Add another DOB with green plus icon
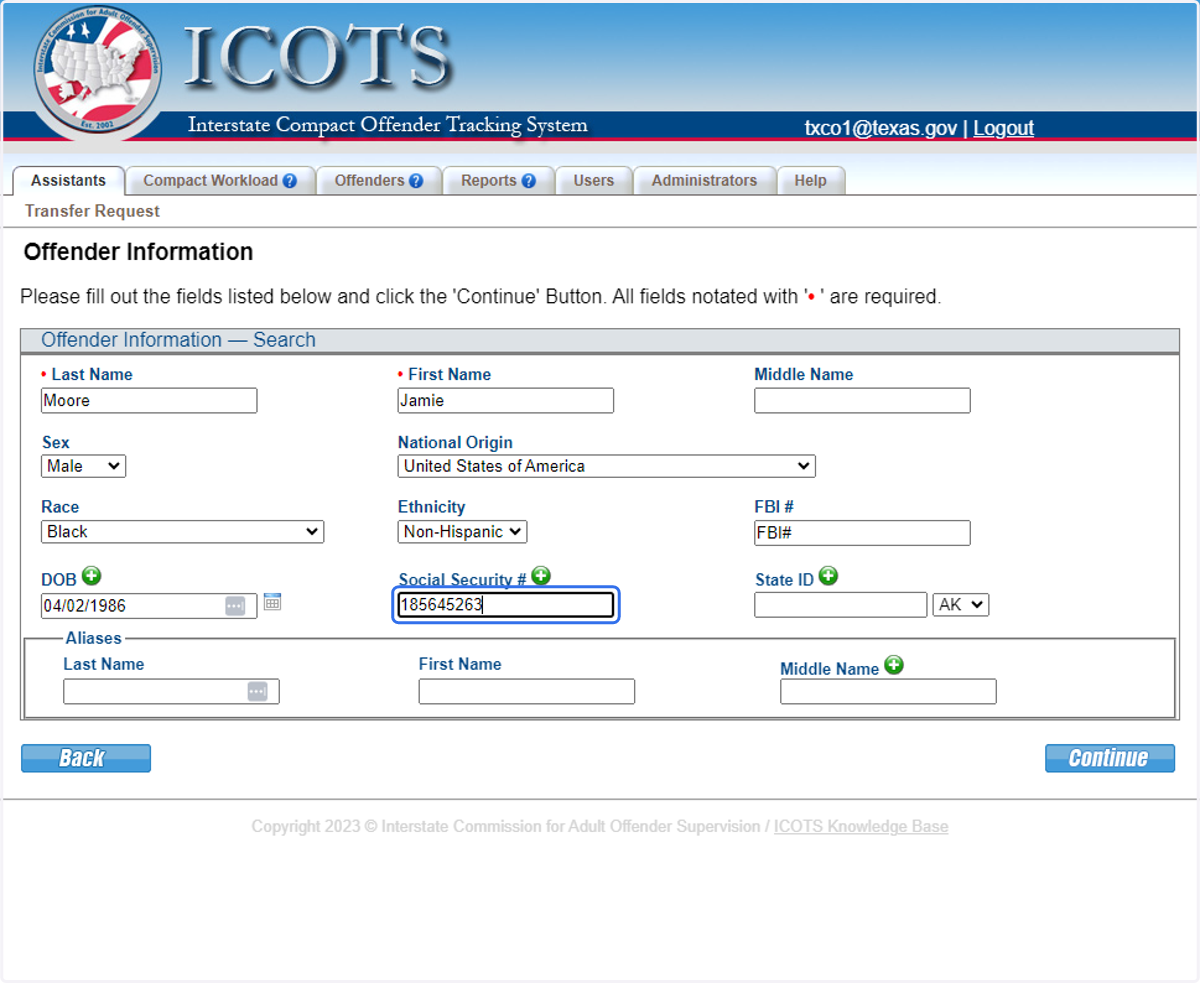Image resolution: width=1200 pixels, height=983 pixels. click(92, 575)
